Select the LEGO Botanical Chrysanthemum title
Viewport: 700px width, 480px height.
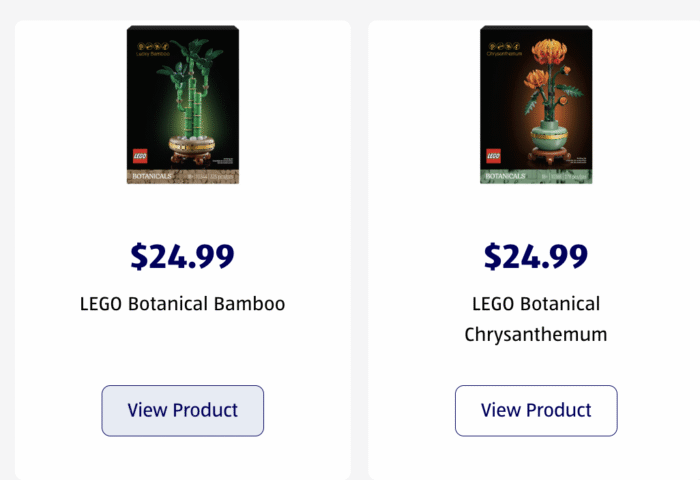(535, 319)
